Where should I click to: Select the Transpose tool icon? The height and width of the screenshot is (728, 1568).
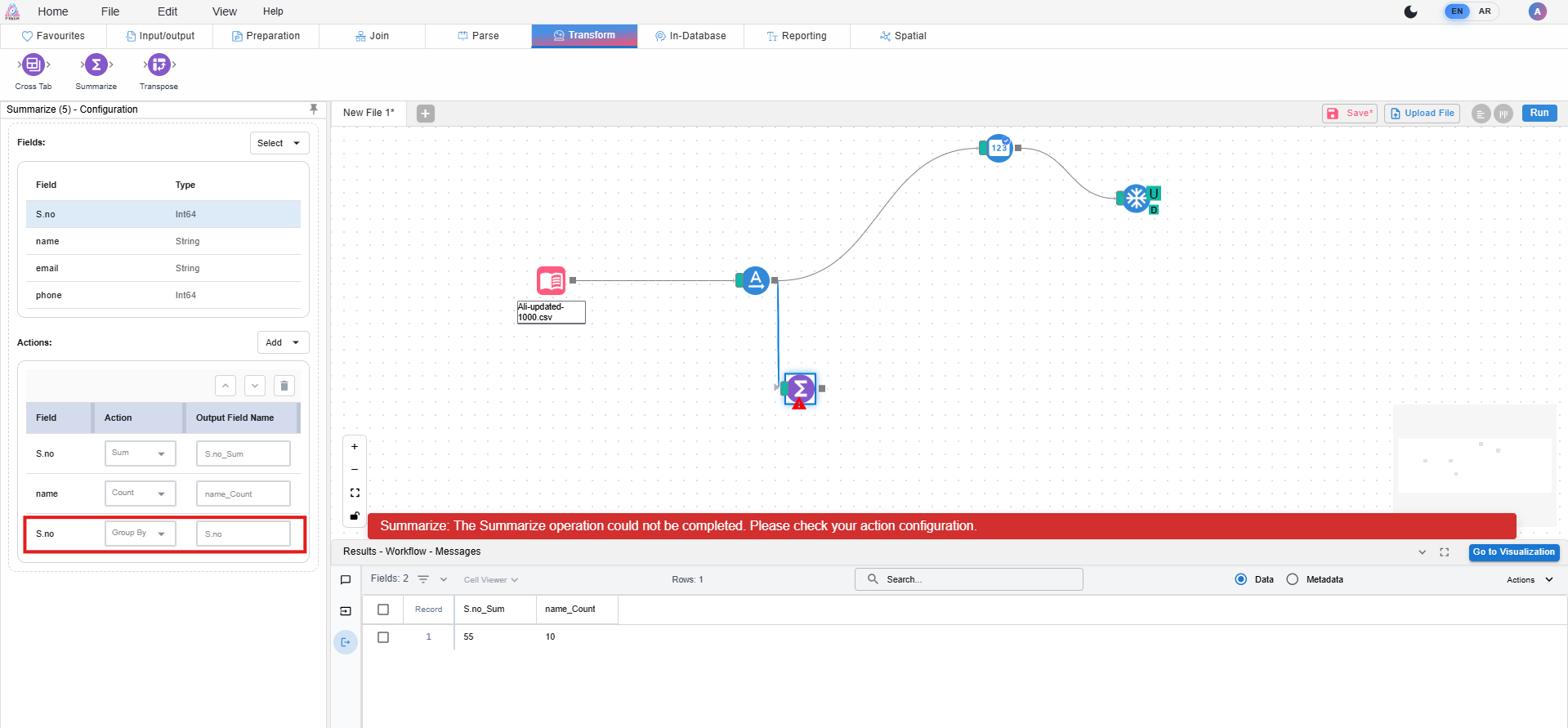tap(159, 65)
